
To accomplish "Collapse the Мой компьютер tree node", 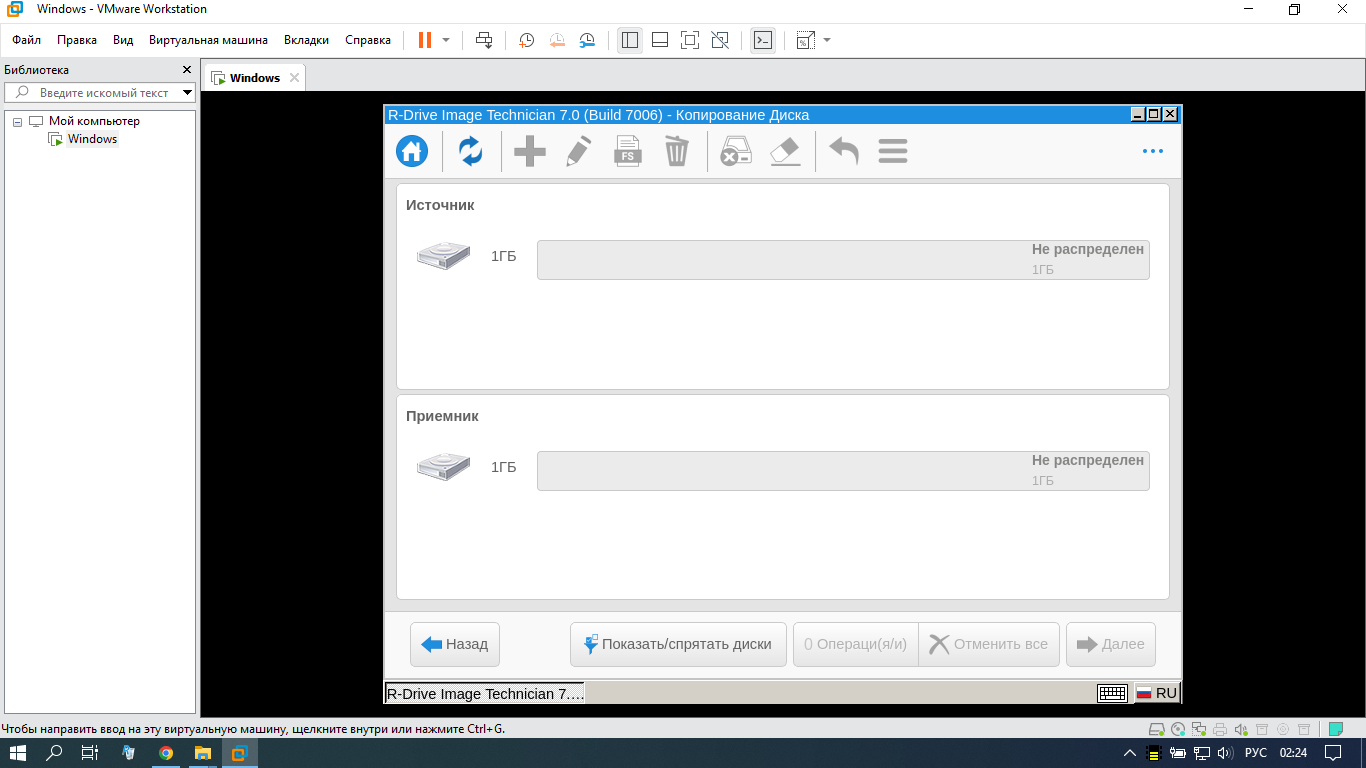I will click(17, 121).
